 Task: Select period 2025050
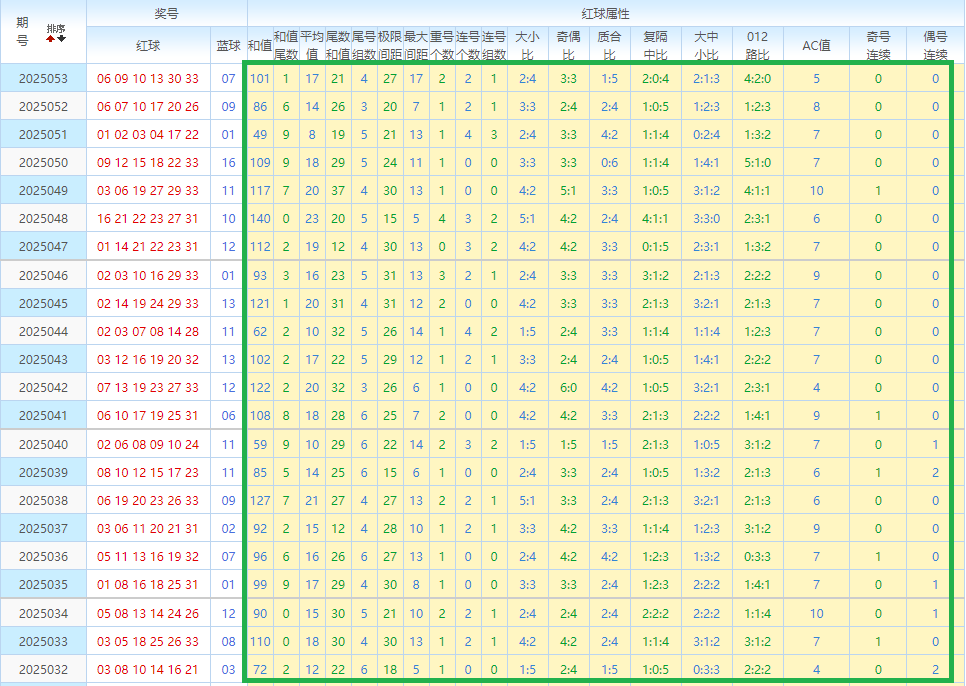43,163
